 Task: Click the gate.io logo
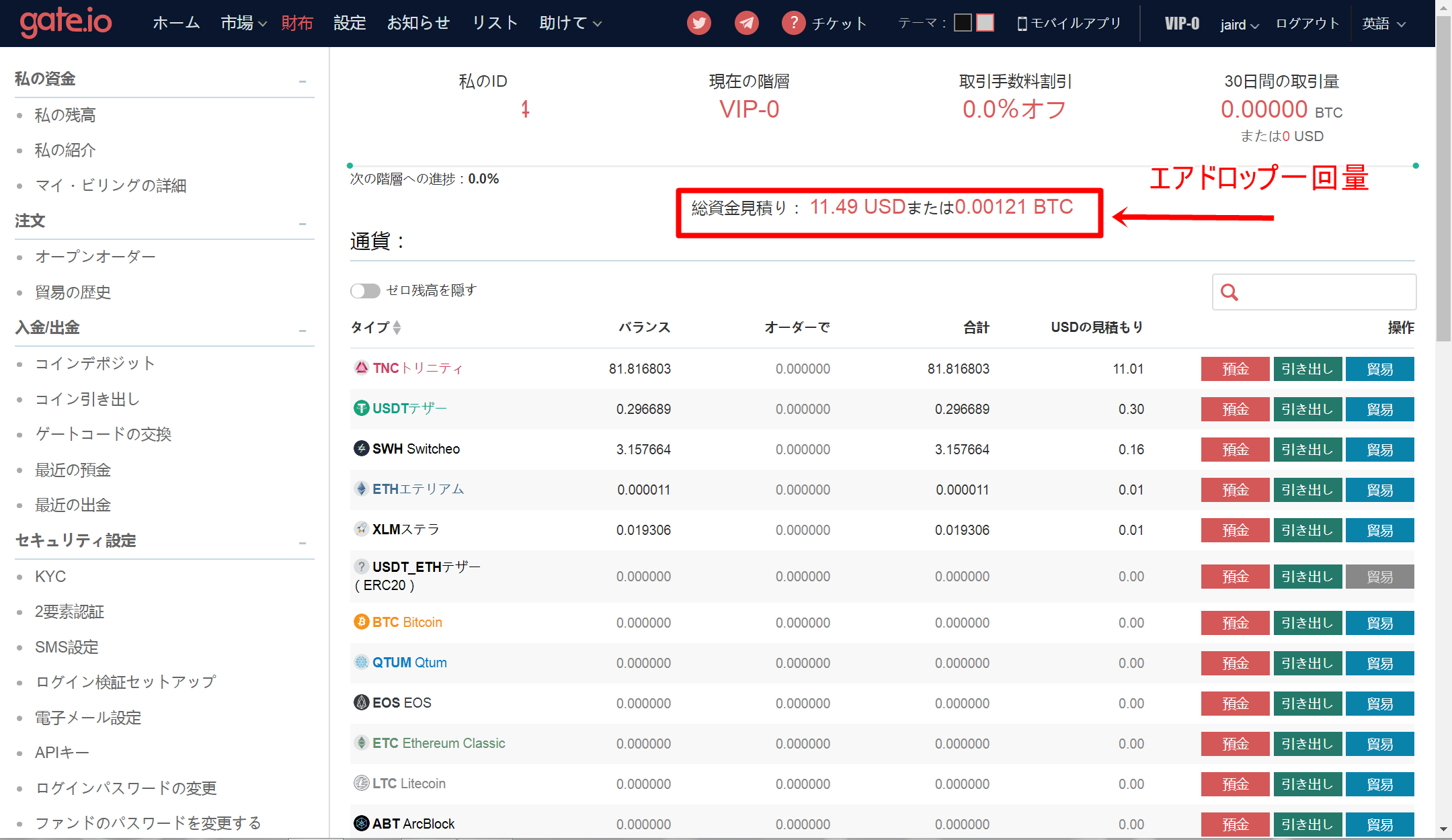click(66, 22)
